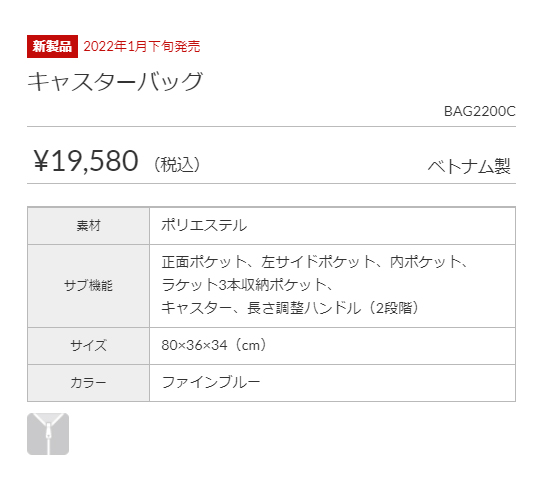This screenshot has width=551, height=479.
Task: Click the ベトナム製 origin label
Action: tap(469, 166)
